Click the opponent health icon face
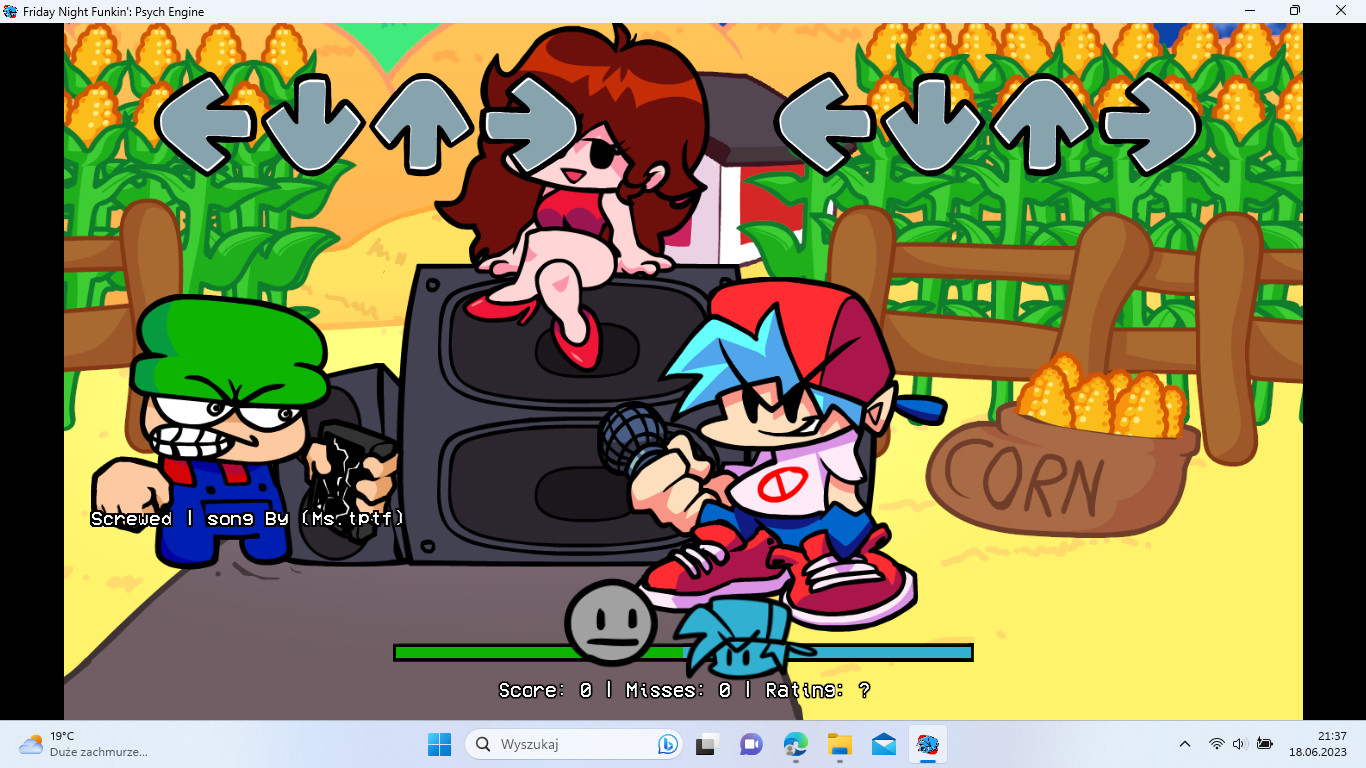Viewport: 1366px width, 768px height. point(610,622)
